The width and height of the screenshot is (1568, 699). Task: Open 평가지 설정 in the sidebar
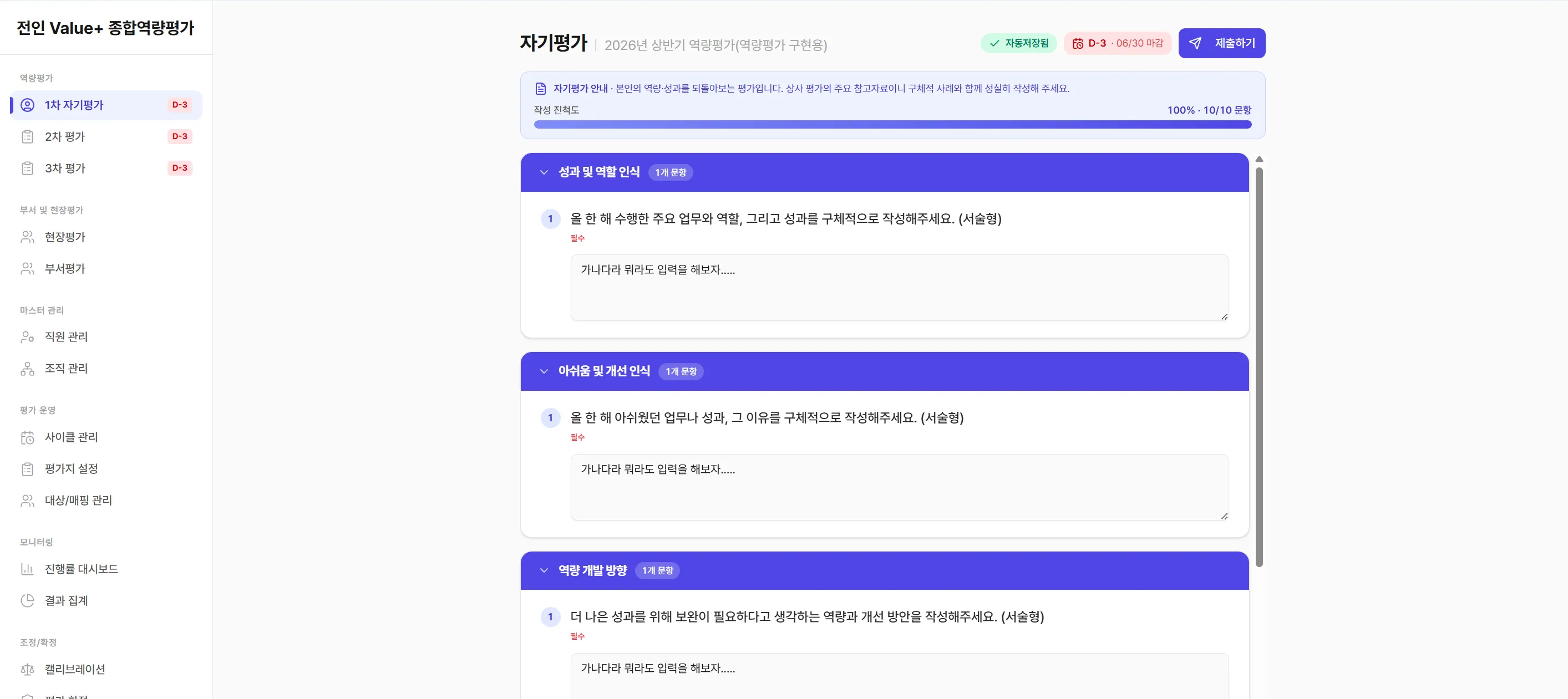point(106,469)
